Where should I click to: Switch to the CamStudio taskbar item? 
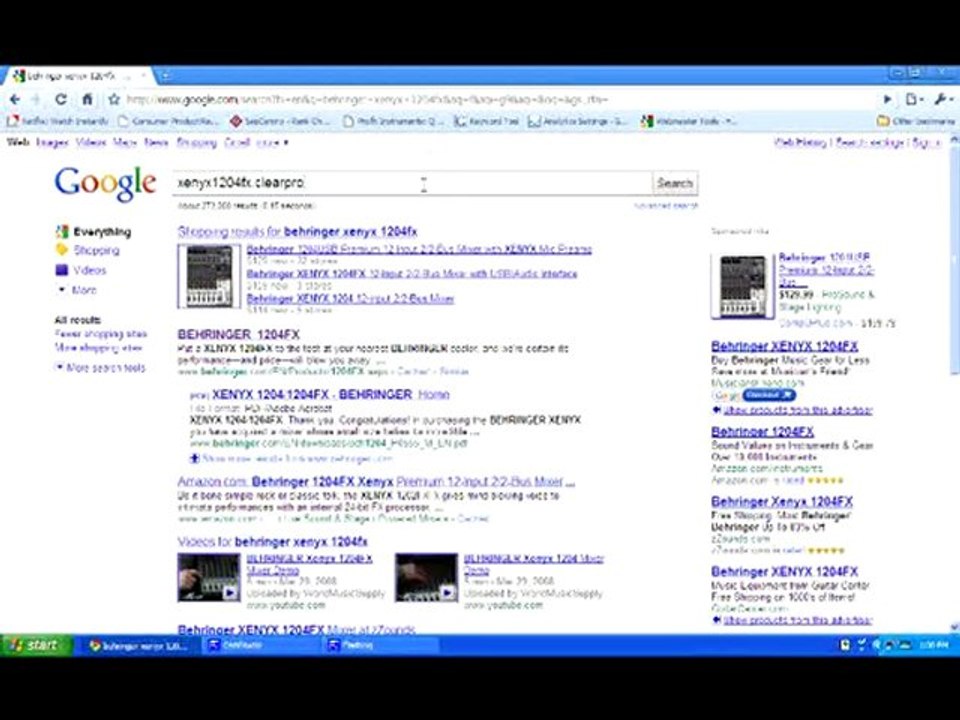[x=262, y=645]
